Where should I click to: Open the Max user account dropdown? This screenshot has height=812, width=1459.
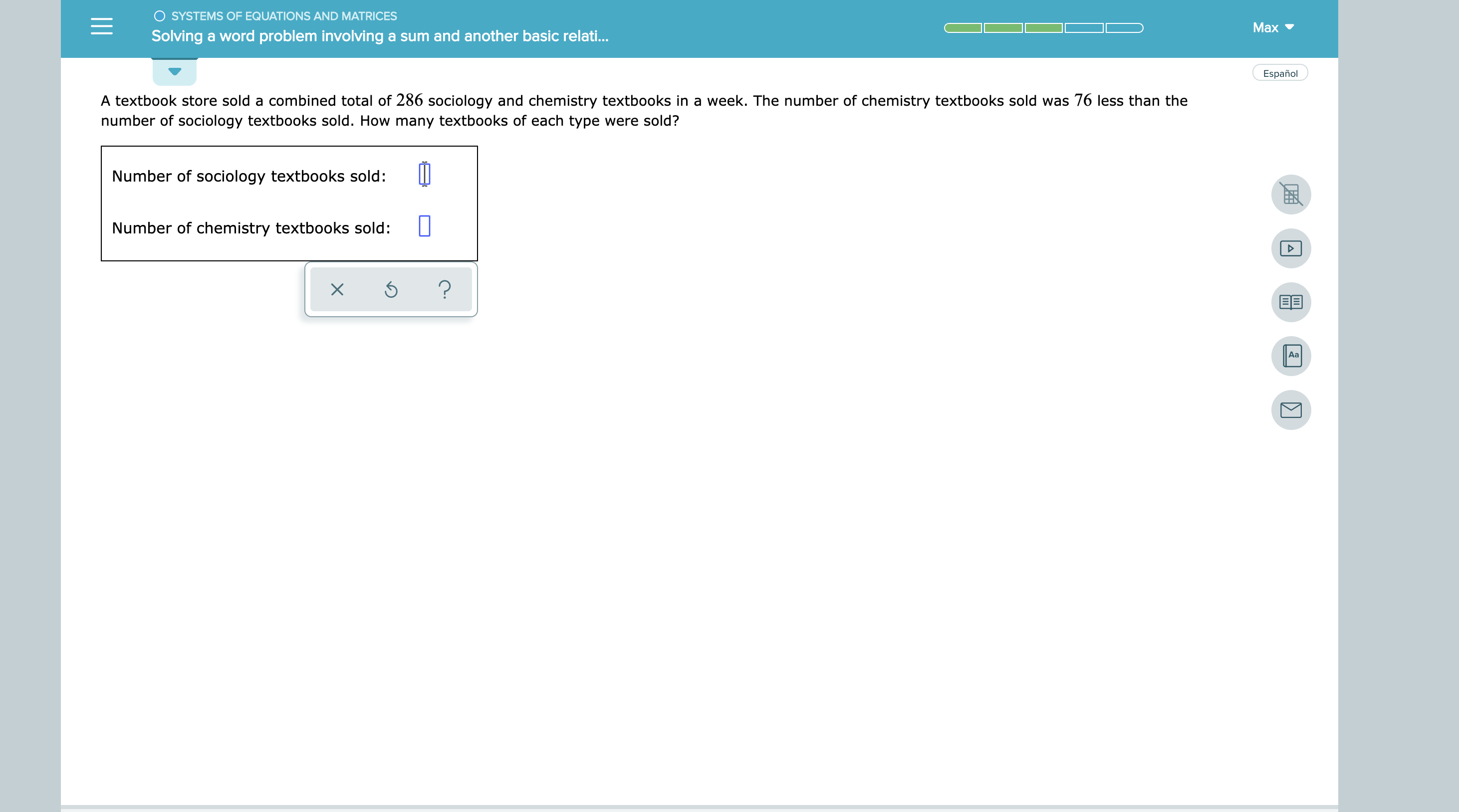1273,27
